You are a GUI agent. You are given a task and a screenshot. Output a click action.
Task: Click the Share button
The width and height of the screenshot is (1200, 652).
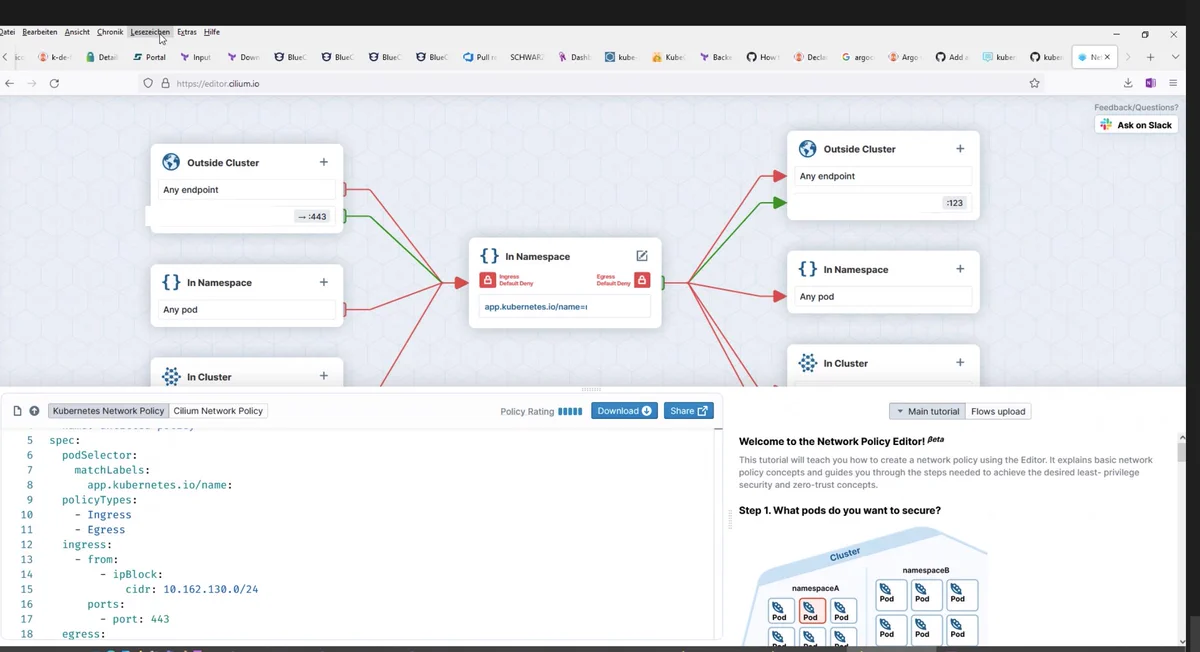click(688, 411)
